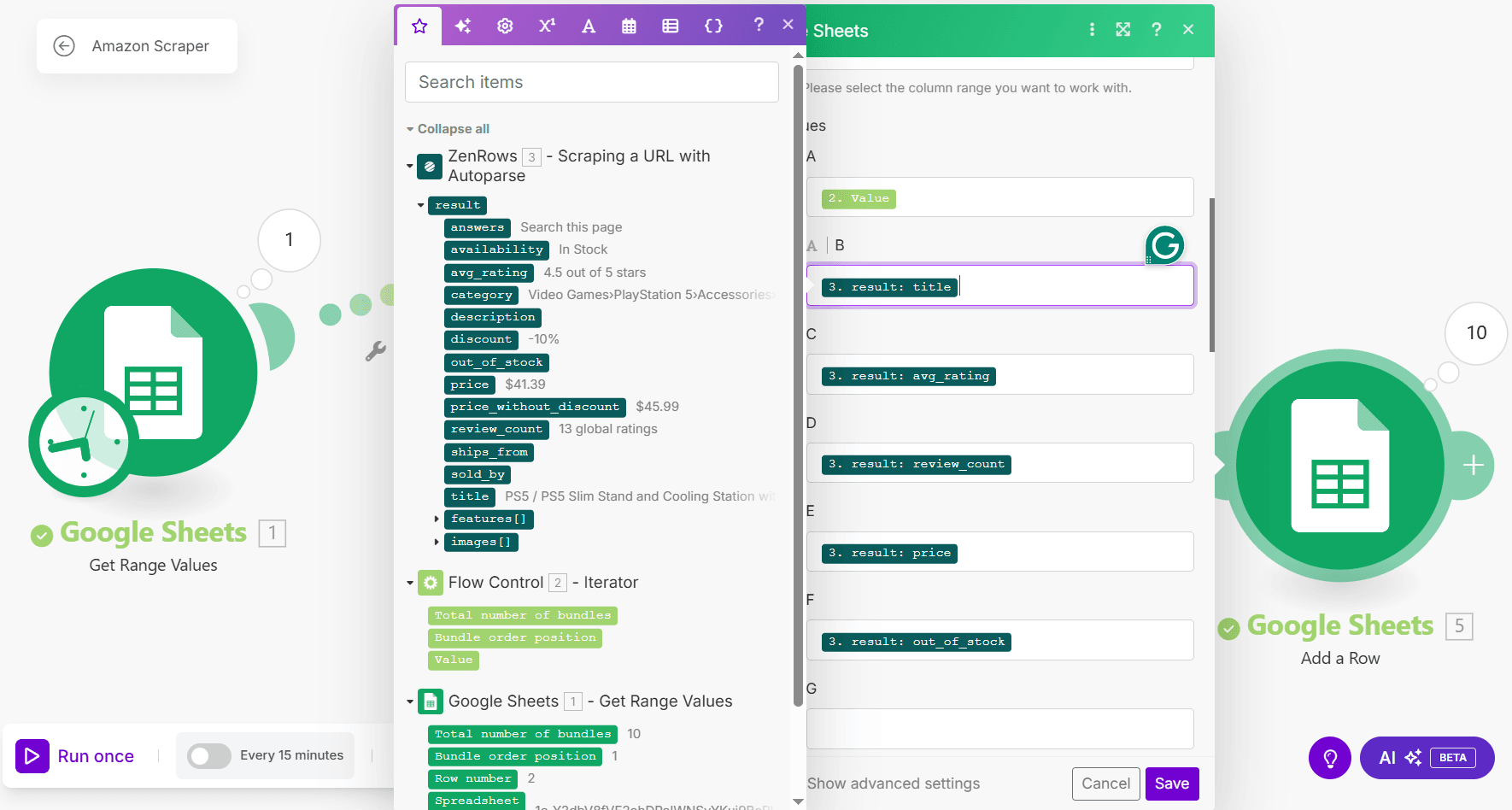Select the avg_rating pill in column C
This screenshot has width=1512, height=810.
pos(909,376)
